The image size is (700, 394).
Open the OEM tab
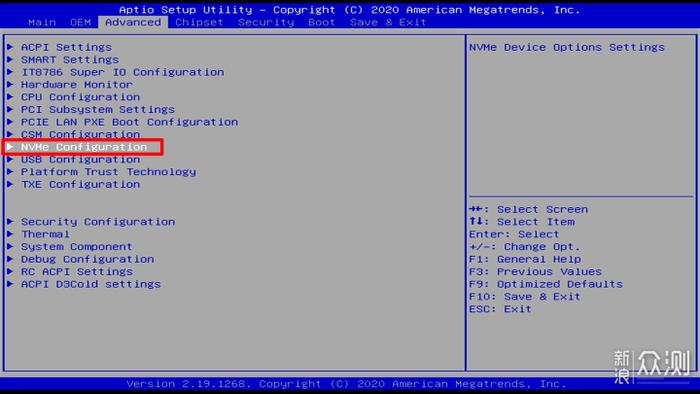(x=80, y=22)
